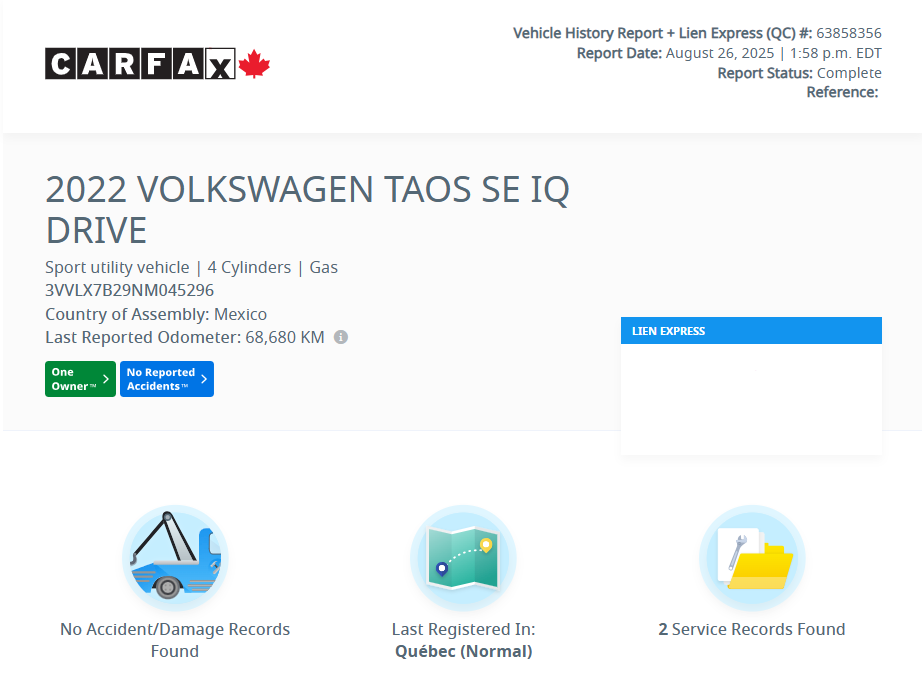The image size is (922, 687).
Task: Expand the chevron on One Owner badge
Action: pyautogui.click(x=106, y=379)
